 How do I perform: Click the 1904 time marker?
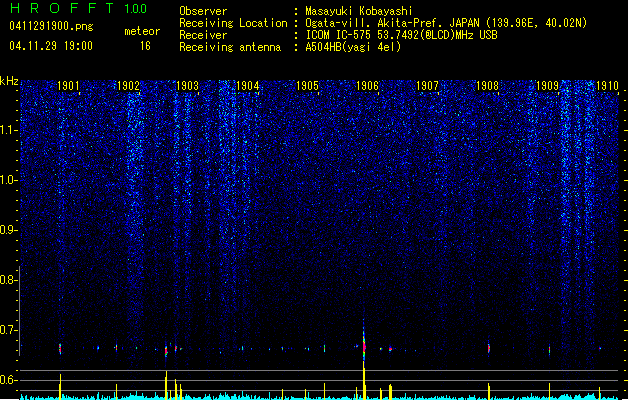(248, 86)
